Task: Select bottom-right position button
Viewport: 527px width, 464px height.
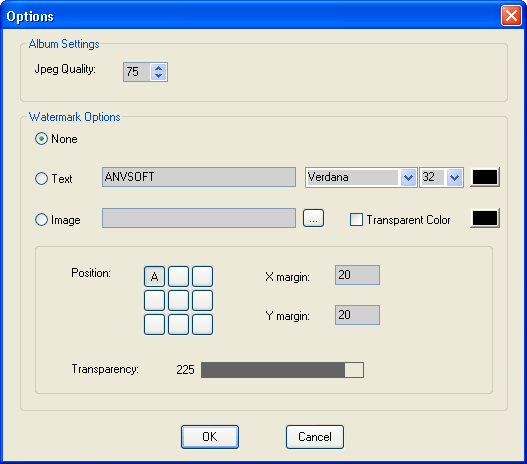Action: pyautogui.click(x=202, y=325)
